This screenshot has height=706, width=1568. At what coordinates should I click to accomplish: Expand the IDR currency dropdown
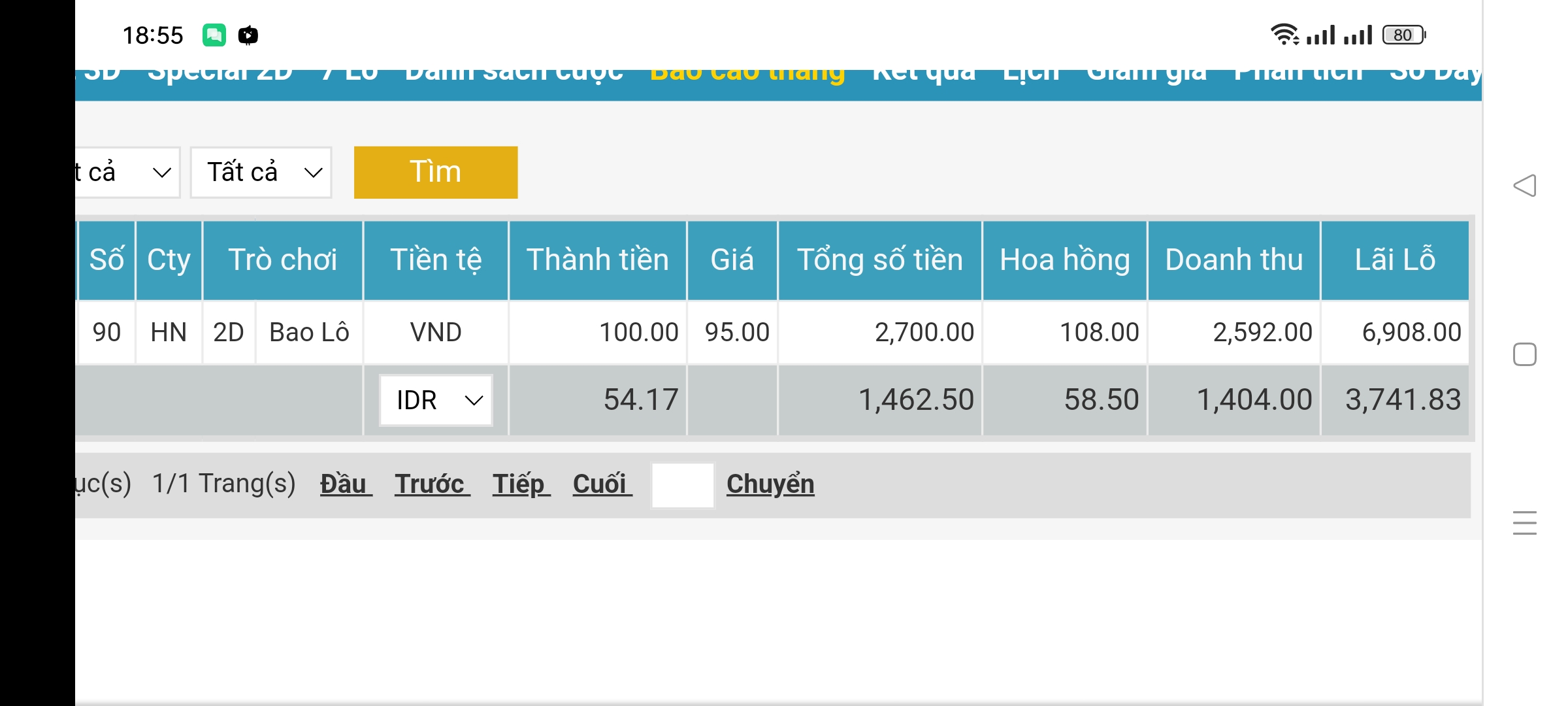click(436, 400)
